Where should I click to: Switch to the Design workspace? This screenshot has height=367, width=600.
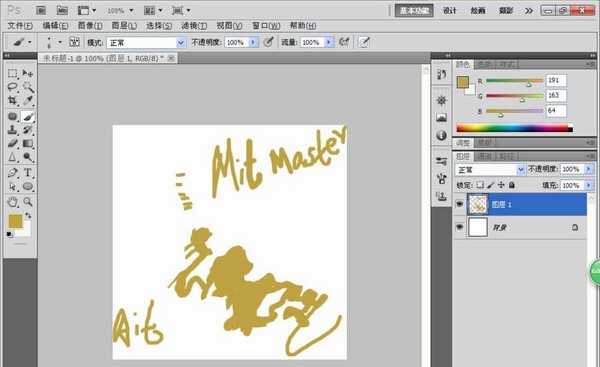tap(450, 11)
